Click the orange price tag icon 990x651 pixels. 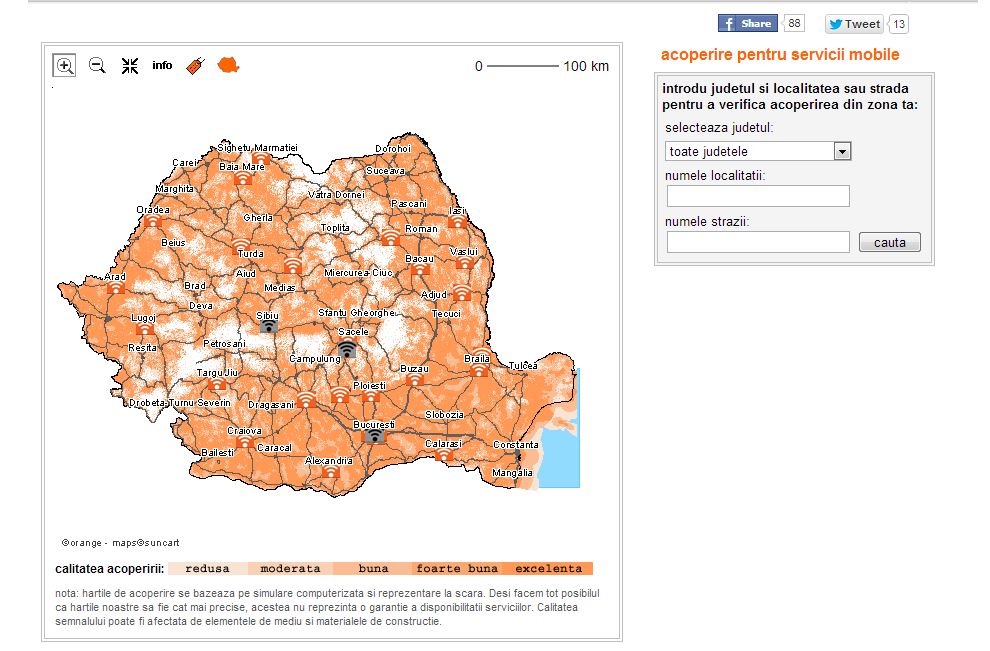click(196, 66)
